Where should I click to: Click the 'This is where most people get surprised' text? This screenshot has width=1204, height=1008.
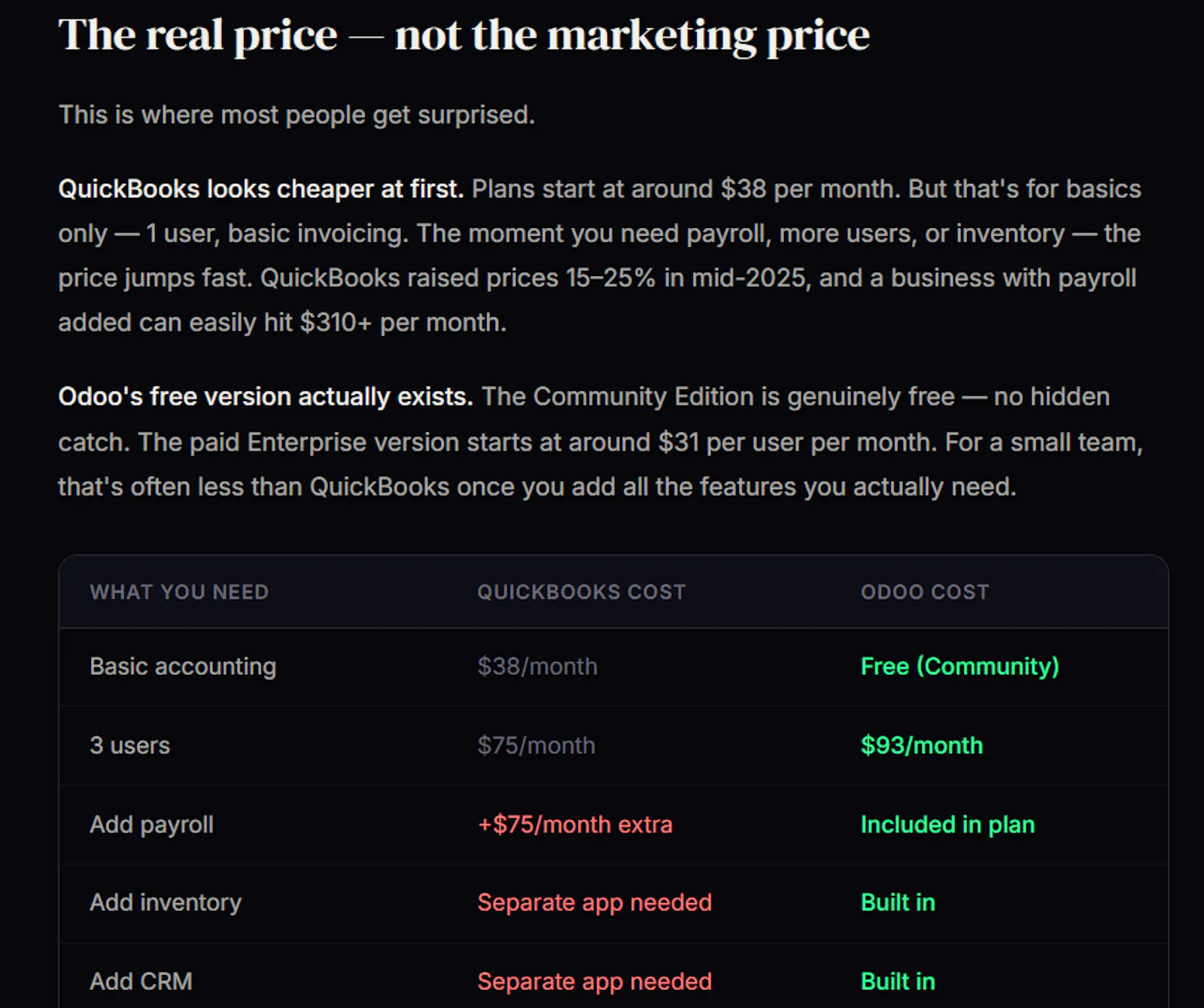(x=296, y=115)
